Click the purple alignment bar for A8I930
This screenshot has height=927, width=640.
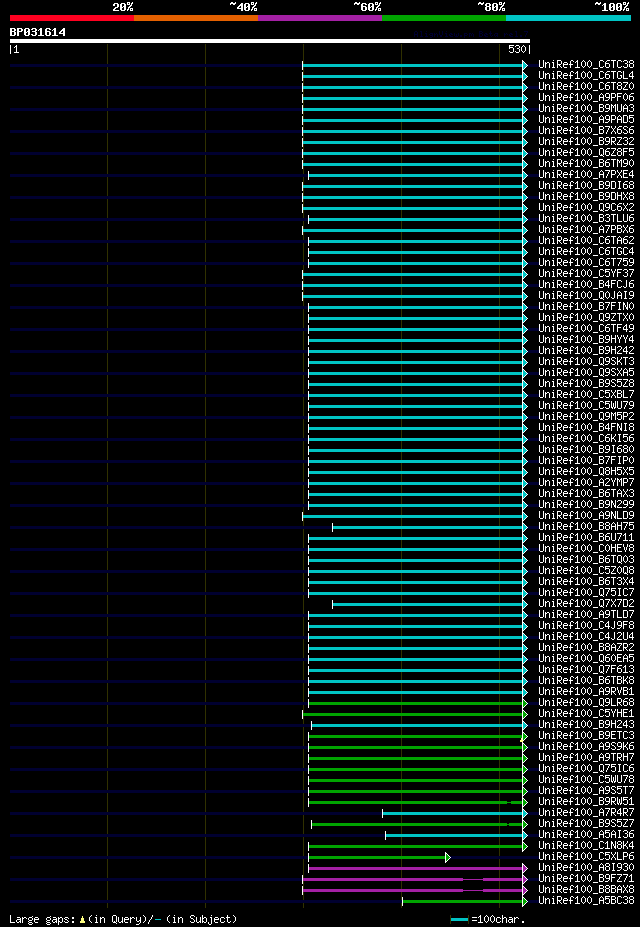click(417, 868)
